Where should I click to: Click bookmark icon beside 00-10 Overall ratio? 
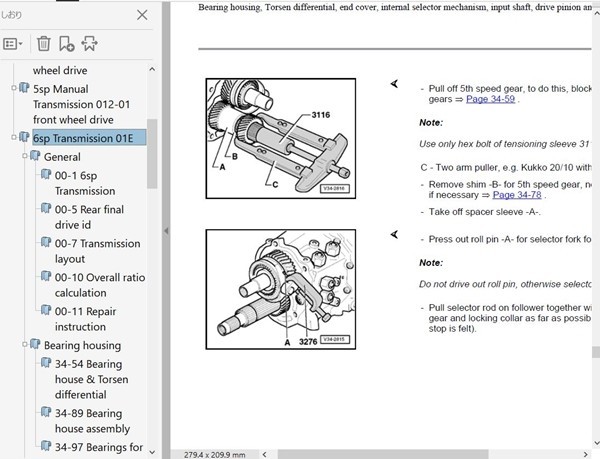[46, 276]
